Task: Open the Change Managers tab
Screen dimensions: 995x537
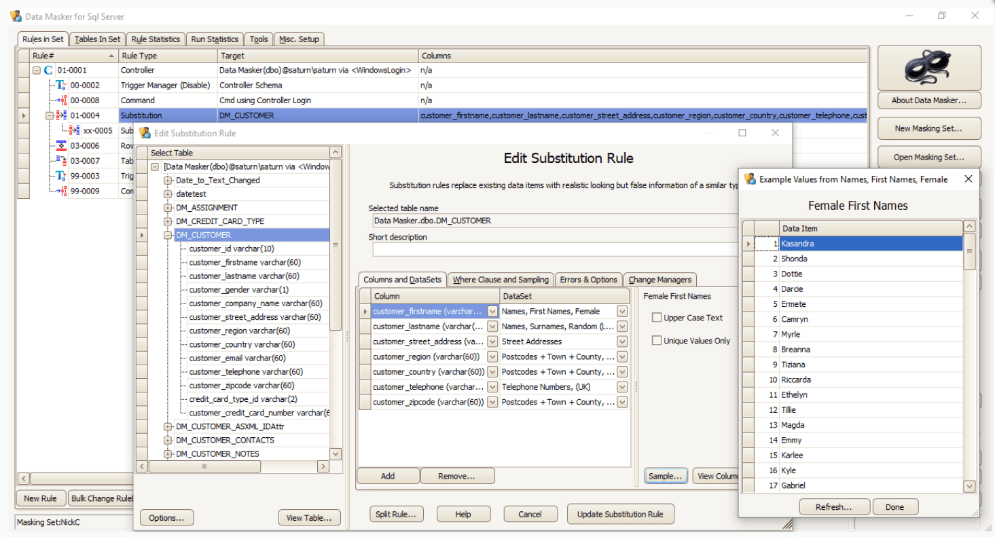Action: pyautogui.click(x=660, y=279)
